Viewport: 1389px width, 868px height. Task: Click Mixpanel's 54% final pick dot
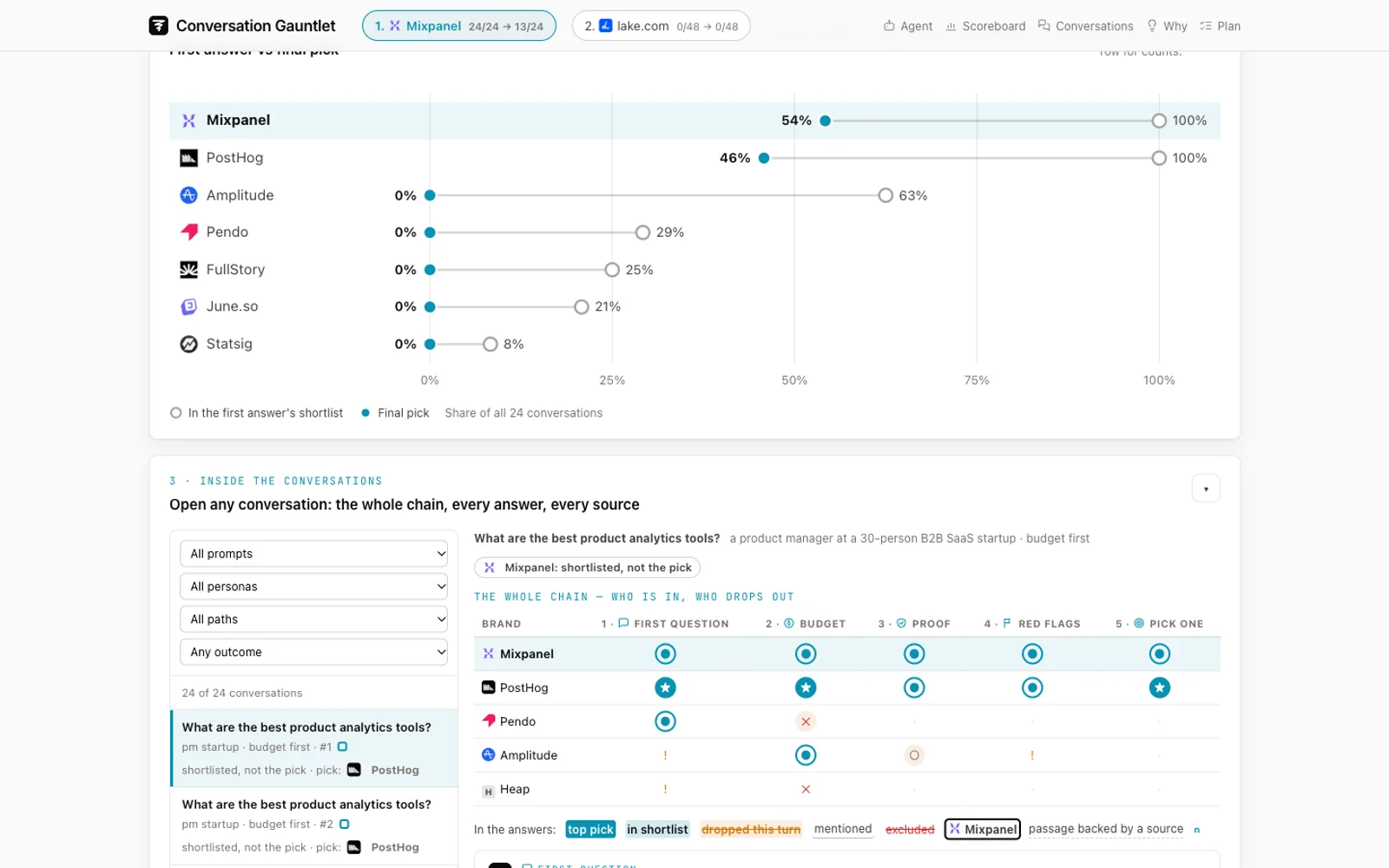(826, 121)
